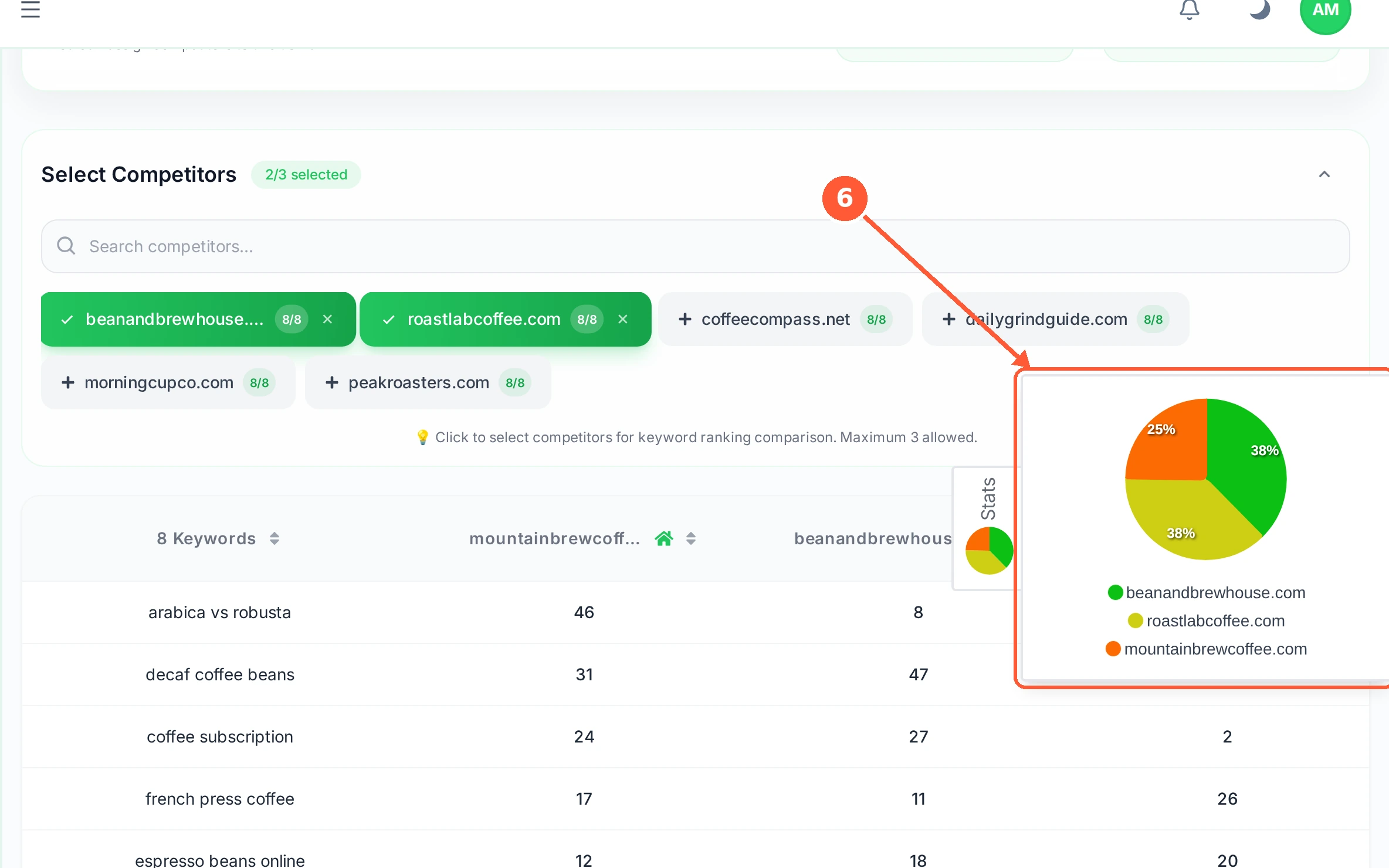Viewport: 1389px width, 868px height.
Task: Deselect beanandbrewhouse competitor chip
Action: point(198,319)
